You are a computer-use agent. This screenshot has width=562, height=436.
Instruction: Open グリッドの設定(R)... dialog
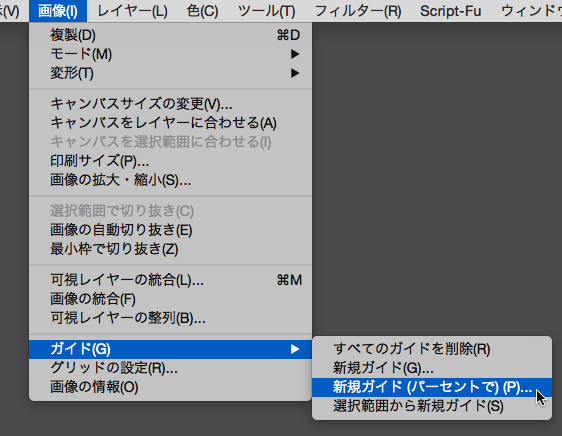tap(170, 368)
